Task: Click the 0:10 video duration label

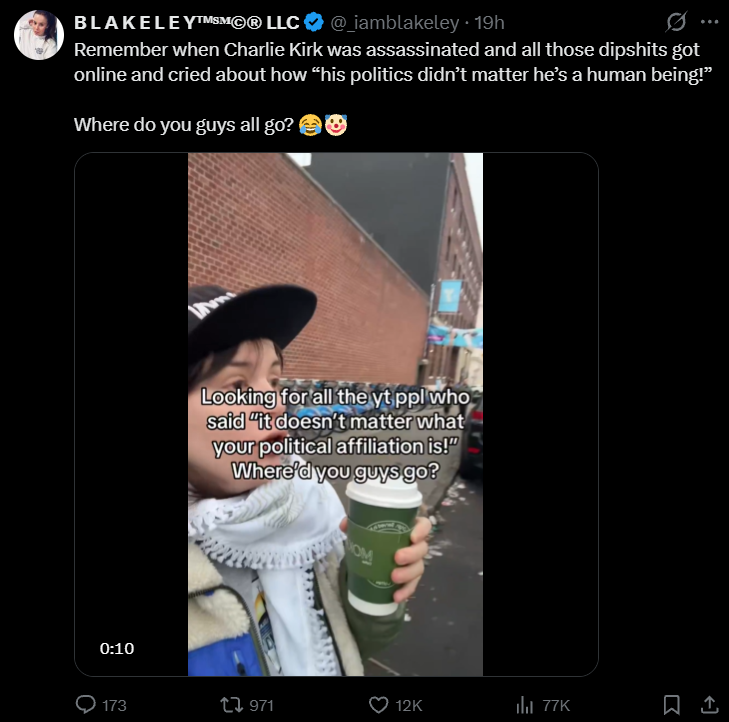Action: point(117,648)
